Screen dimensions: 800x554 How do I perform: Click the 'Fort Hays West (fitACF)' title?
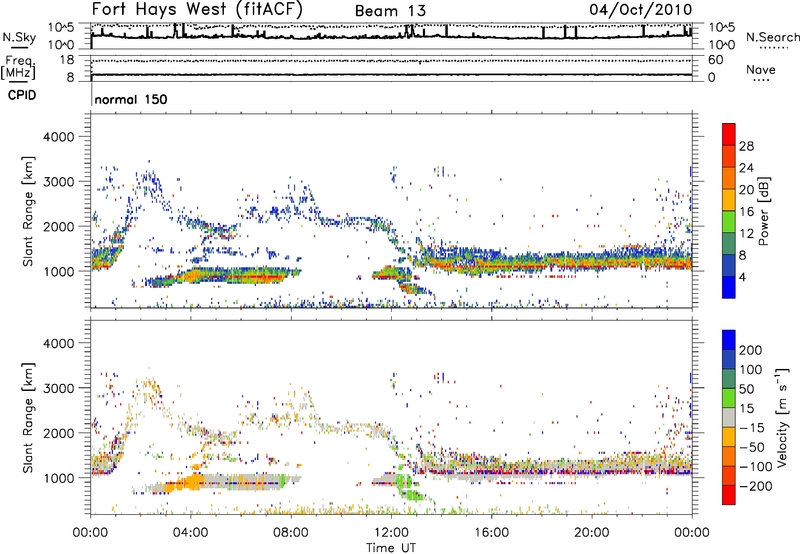click(197, 9)
